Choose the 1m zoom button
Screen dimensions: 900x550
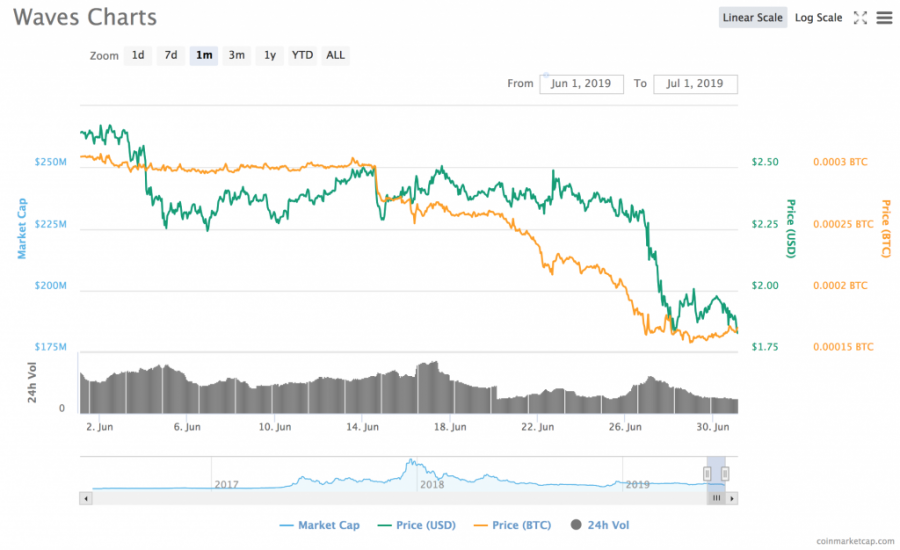click(x=204, y=55)
